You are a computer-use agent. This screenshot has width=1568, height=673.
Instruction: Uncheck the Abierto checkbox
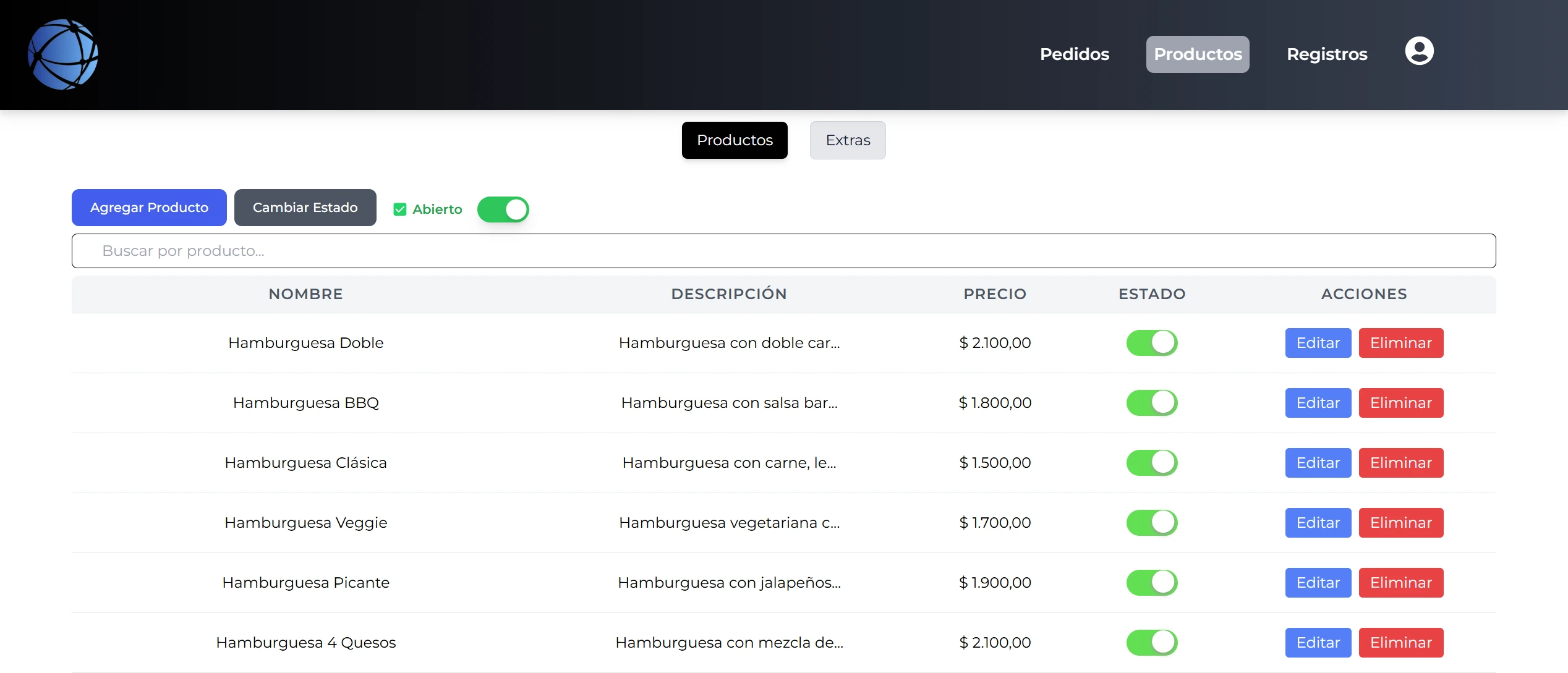[400, 210]
